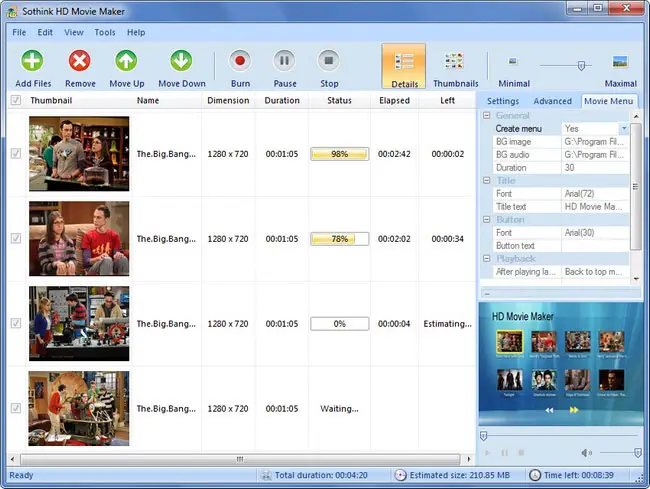Play the movie menu preview
The height and width of the screenshot is (489, 650).
pyautogui.click(x=488, y=453)
